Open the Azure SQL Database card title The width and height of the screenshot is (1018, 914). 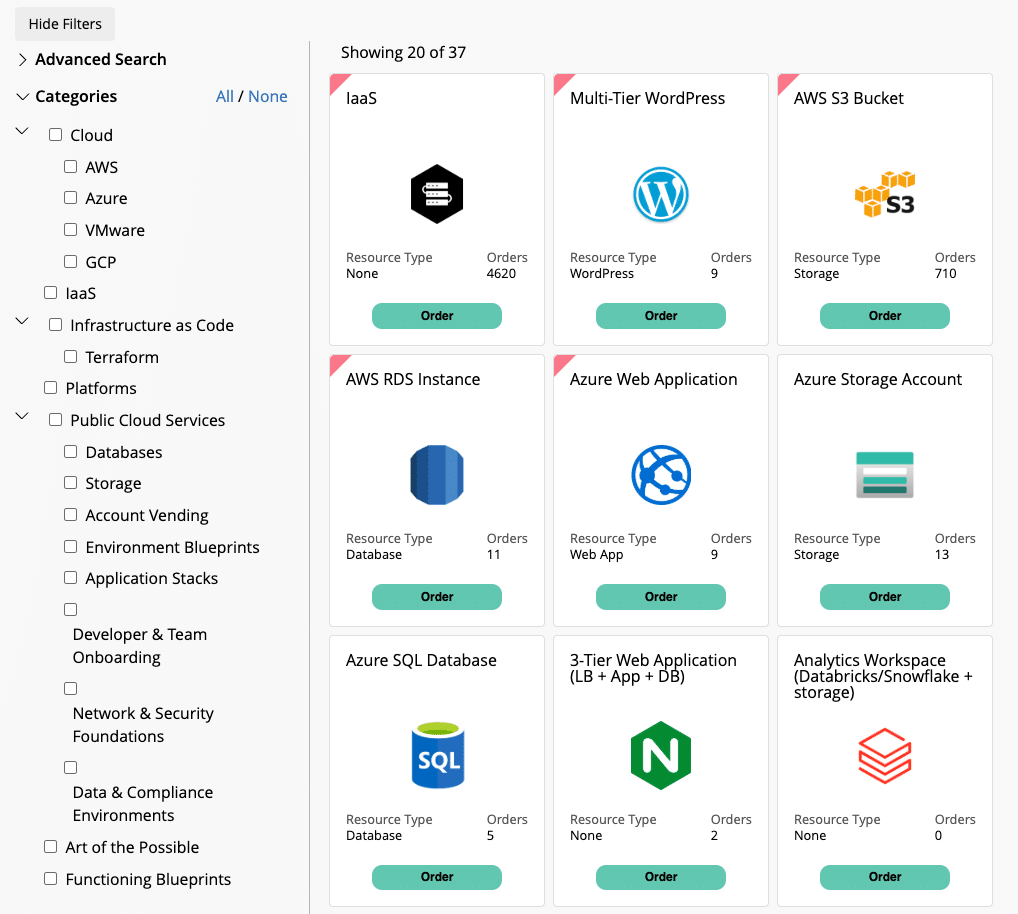(x=421, y=660)
